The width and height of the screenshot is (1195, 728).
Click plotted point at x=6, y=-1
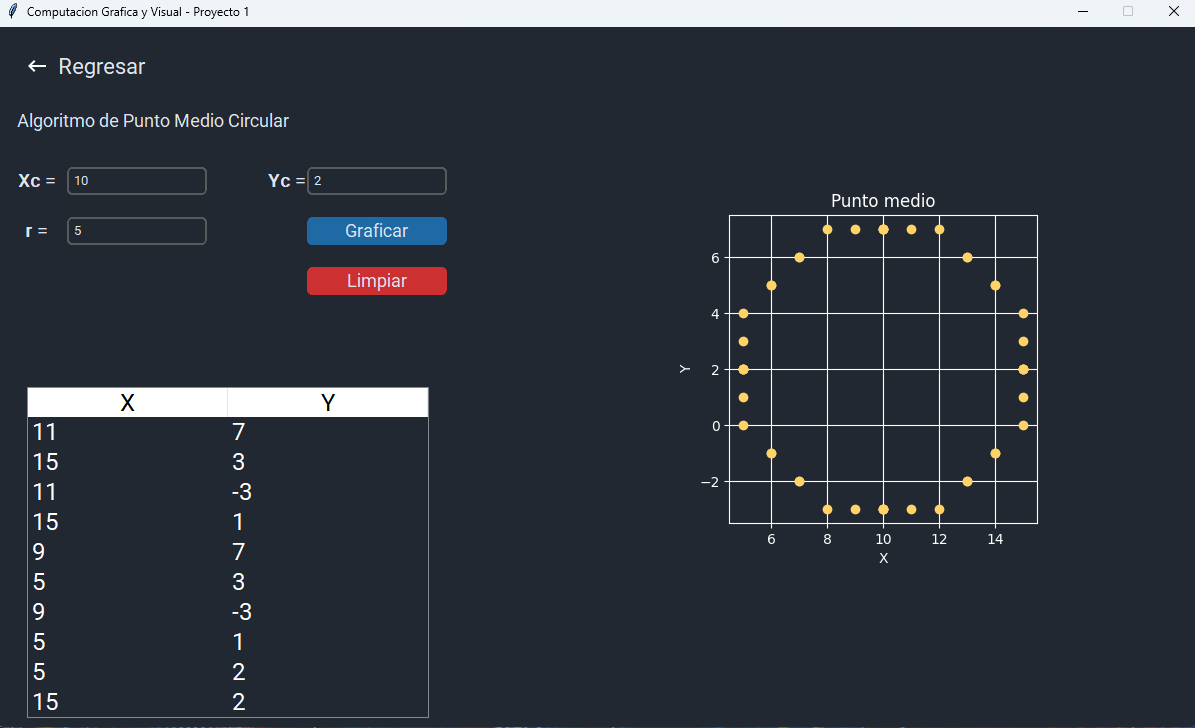(771, 454)
